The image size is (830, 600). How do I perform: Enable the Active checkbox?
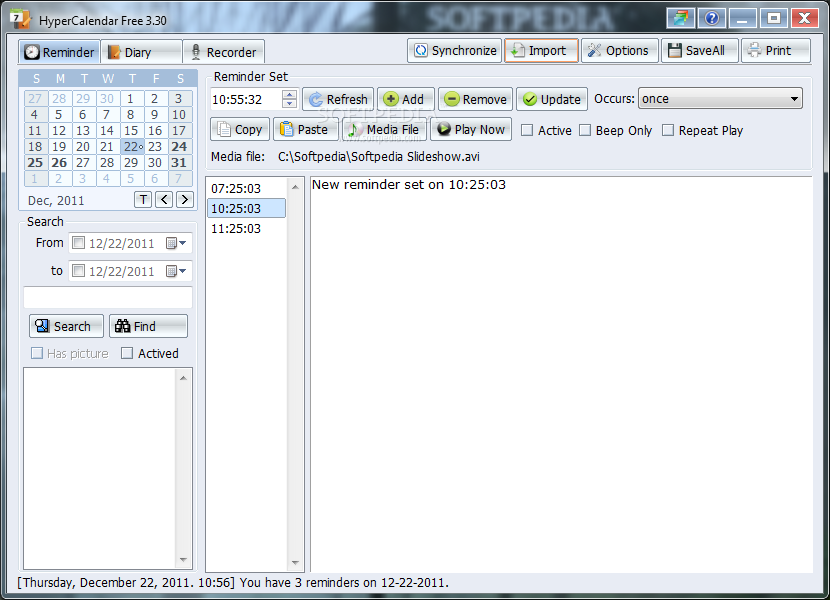click(527, 130)
